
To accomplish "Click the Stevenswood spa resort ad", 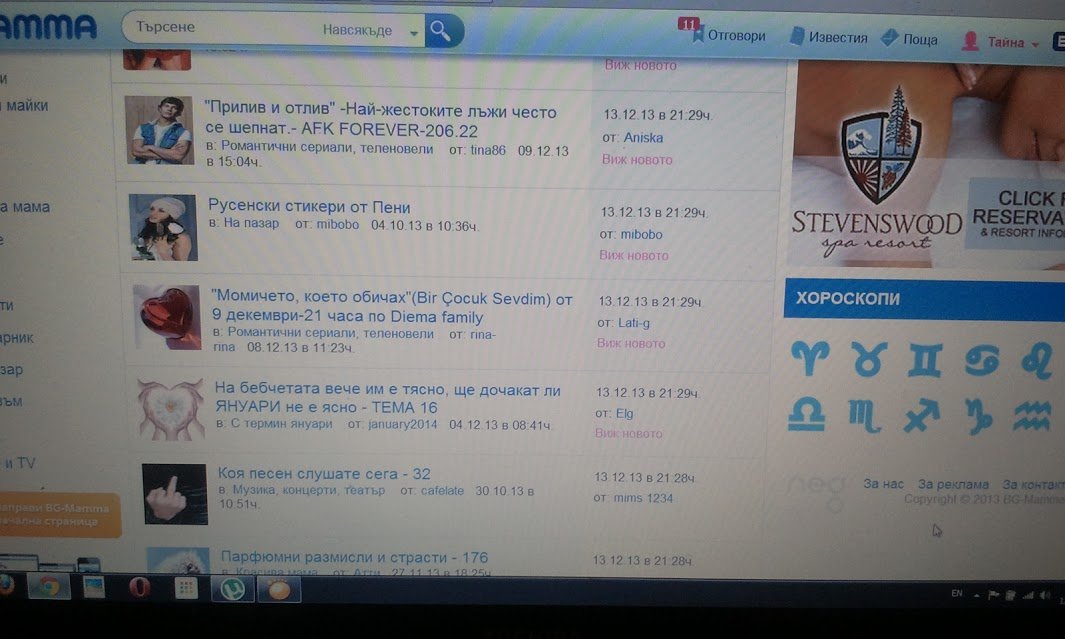I will (x=928, y=164).
